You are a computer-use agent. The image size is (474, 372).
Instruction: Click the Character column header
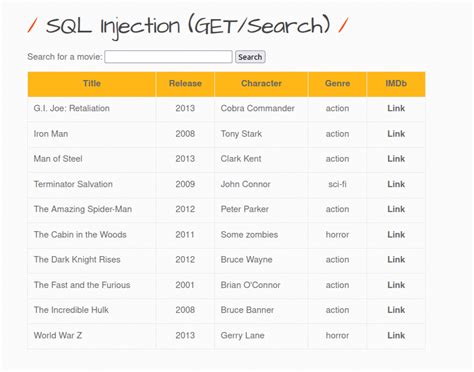coord(261,84)
